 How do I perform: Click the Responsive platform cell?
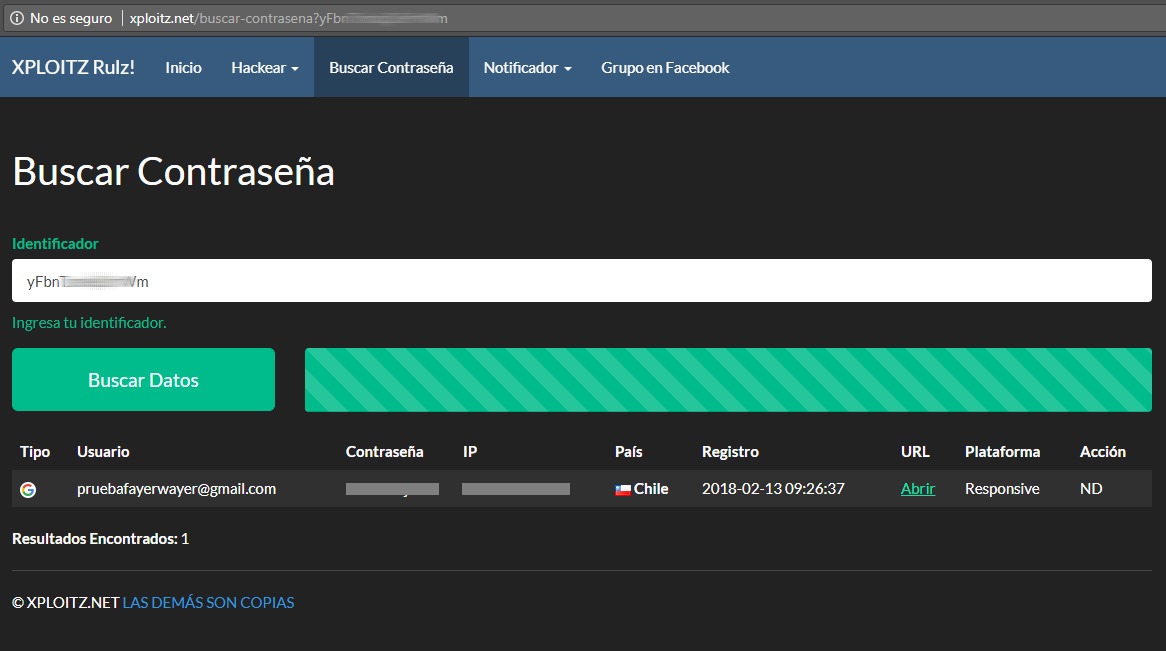click(1002, 489)
